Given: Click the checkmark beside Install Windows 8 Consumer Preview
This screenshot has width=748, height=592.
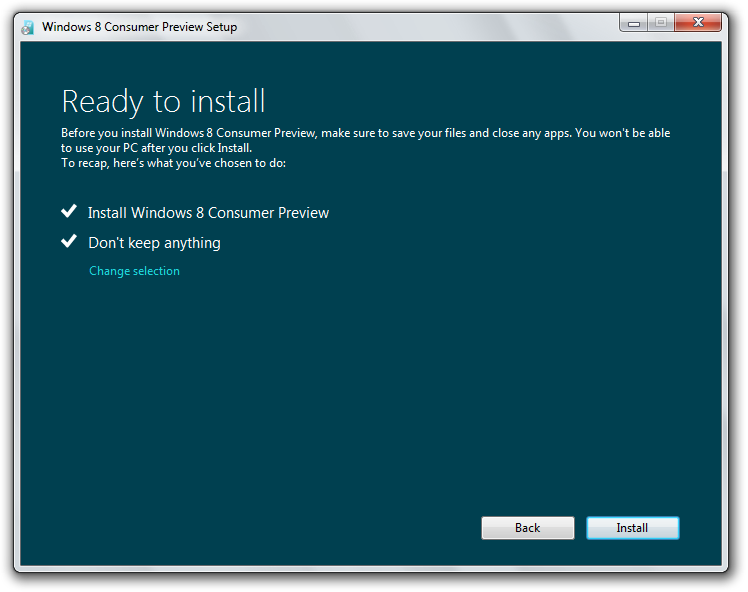Looking at the screenshot, I should 69,211.
